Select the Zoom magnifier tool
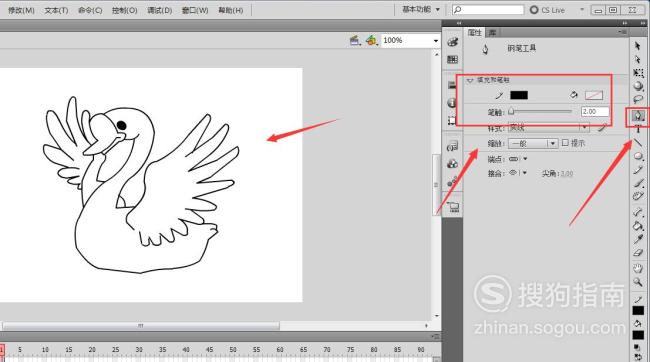This screenshot has width=650, height=362. 638,282
